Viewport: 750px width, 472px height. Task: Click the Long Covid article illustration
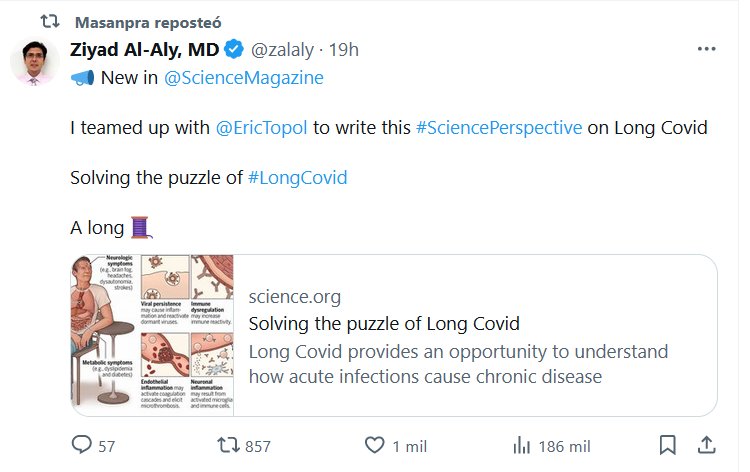point(152,335)
